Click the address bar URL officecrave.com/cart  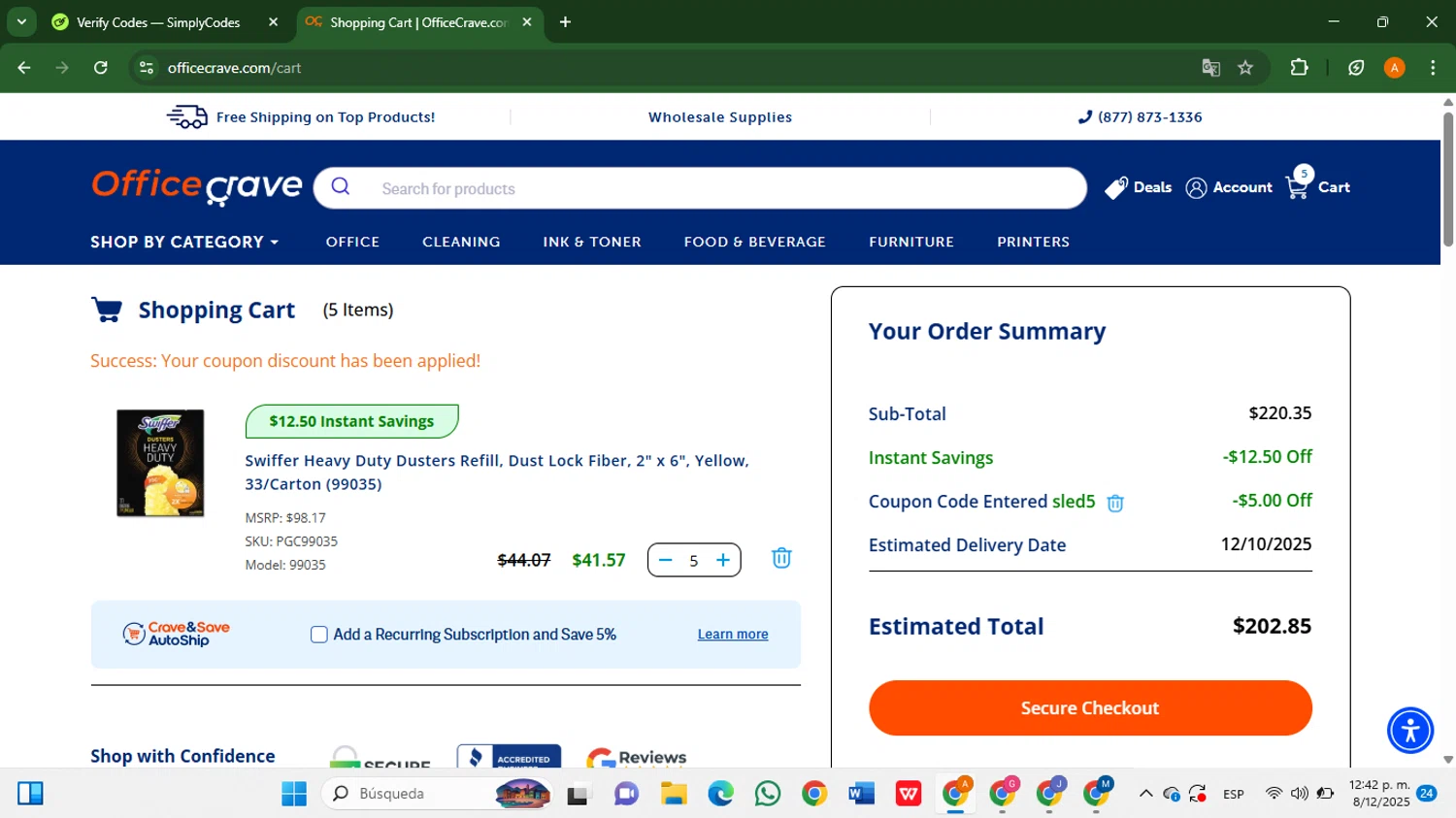click(234, 68)
